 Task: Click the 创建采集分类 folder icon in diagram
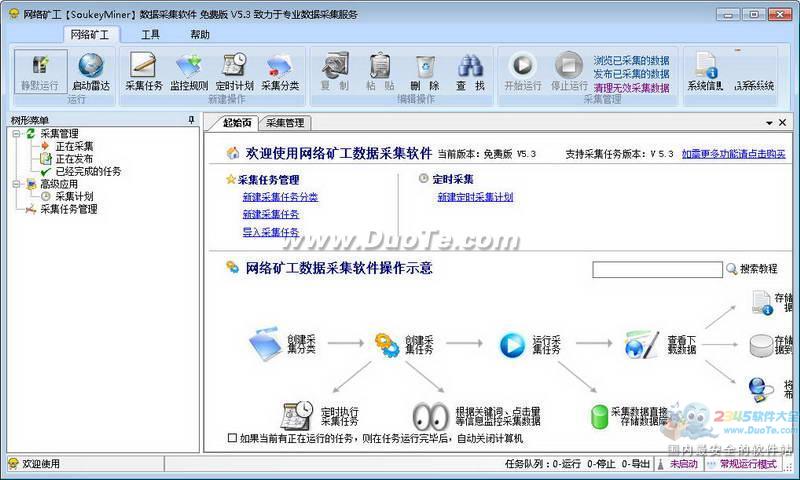[266, 344]
